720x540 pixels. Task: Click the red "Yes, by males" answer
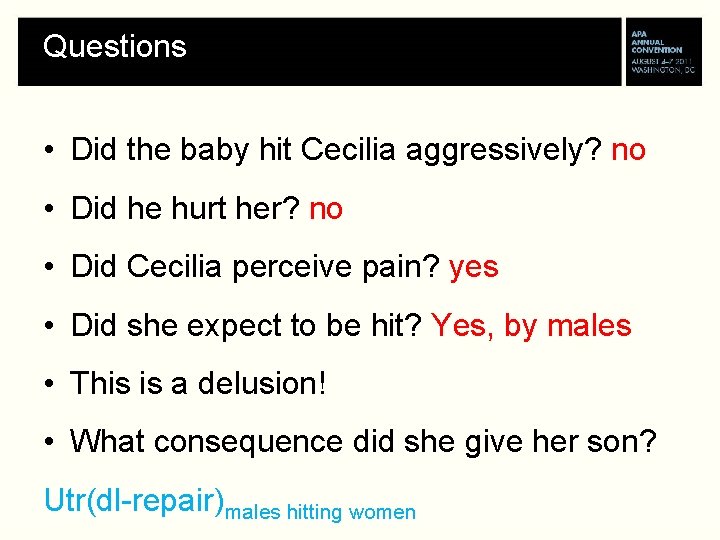(x=531, y=326)
